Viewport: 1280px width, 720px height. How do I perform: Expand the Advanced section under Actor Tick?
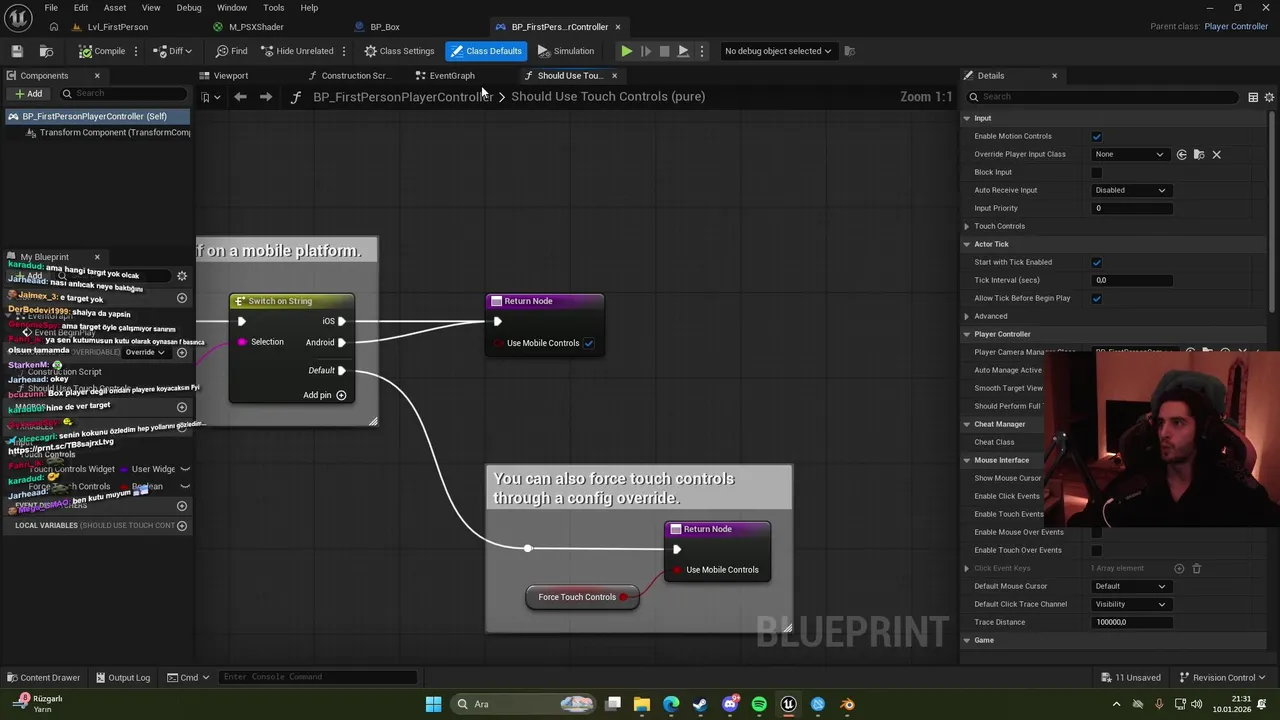[967, 316]
